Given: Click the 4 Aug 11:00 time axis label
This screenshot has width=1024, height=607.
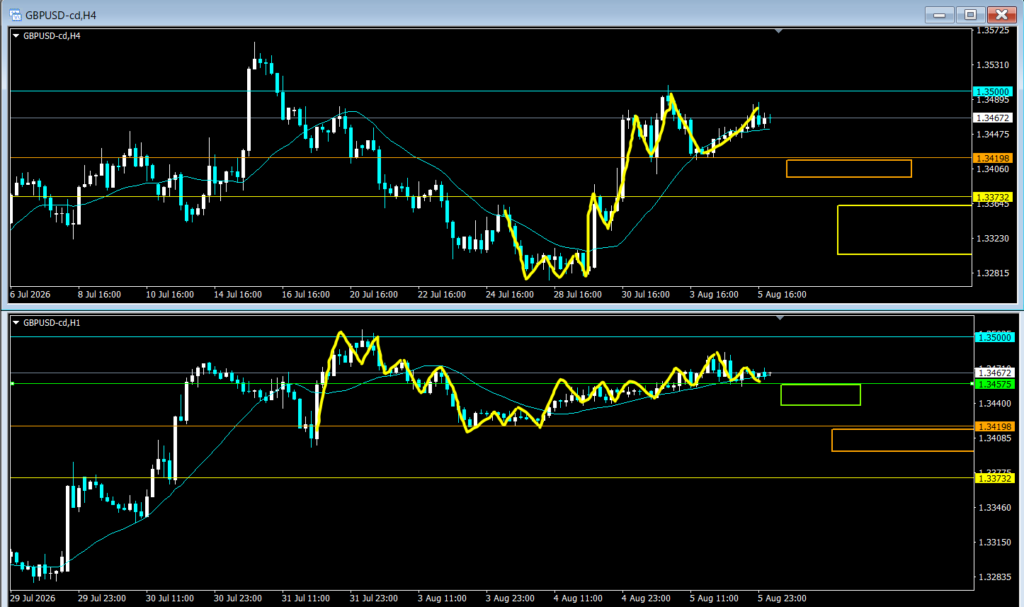Looking at the screenshot, I should [578, 599].
